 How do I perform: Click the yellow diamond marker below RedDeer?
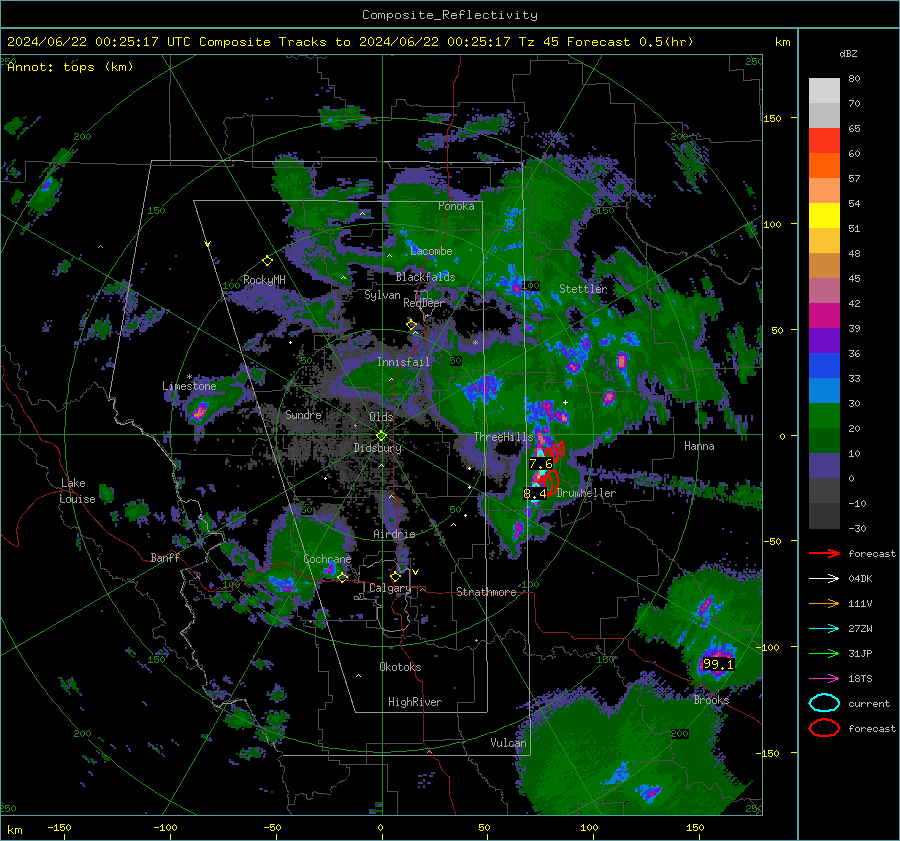(x=411, y=325)
